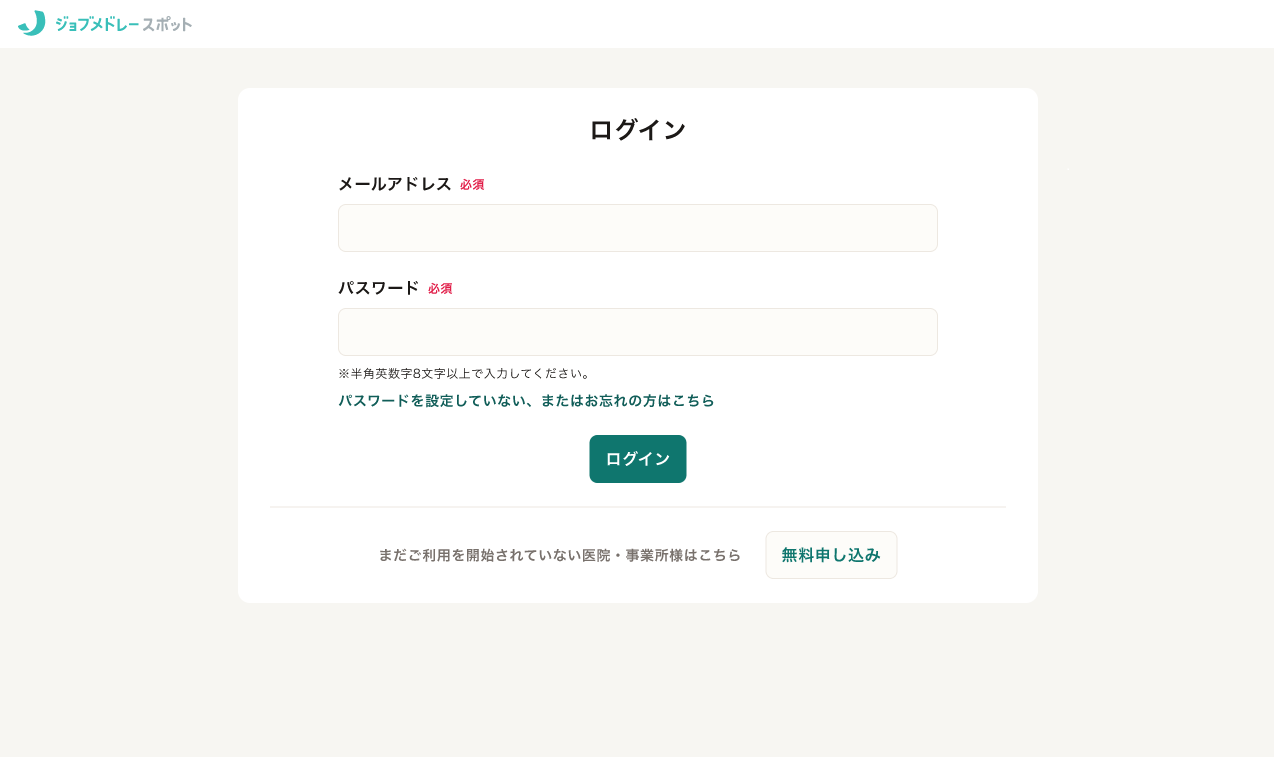
Task: Click the beige page background below card
Action: coord(638,680)
